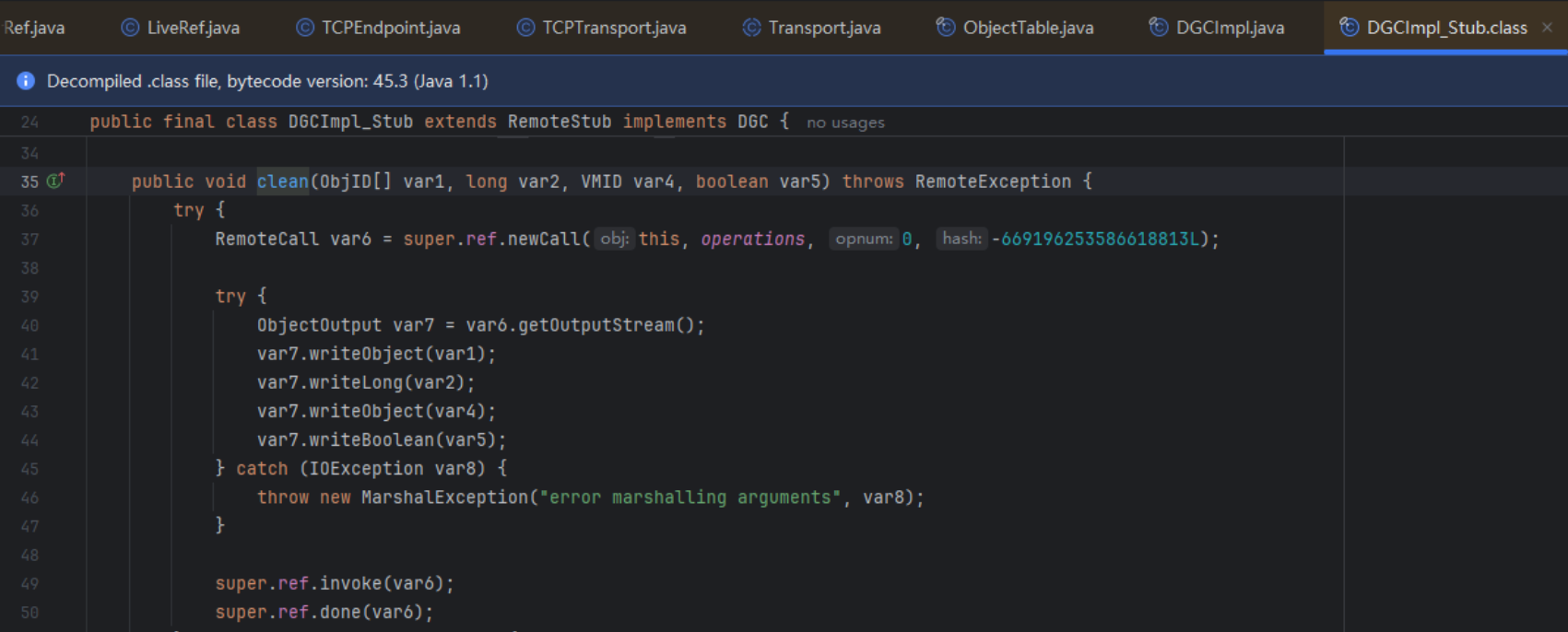Close the DGCImpl_Stub.class tab
This screenshot has width=1568, height=632.
(1548, 28)
